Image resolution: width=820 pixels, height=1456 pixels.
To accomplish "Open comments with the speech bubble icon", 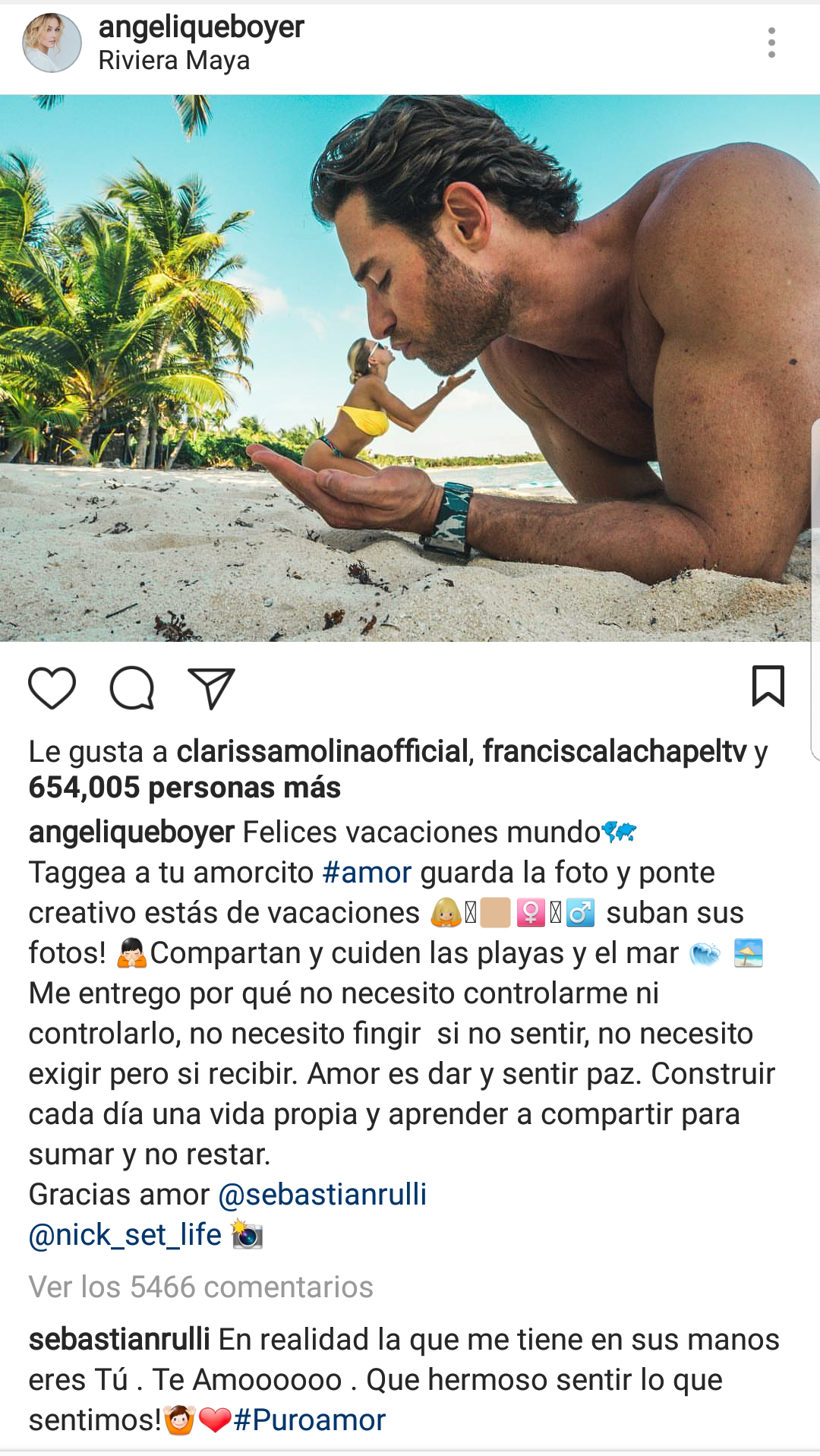I will pyautogui.click(x=132, y=688).
